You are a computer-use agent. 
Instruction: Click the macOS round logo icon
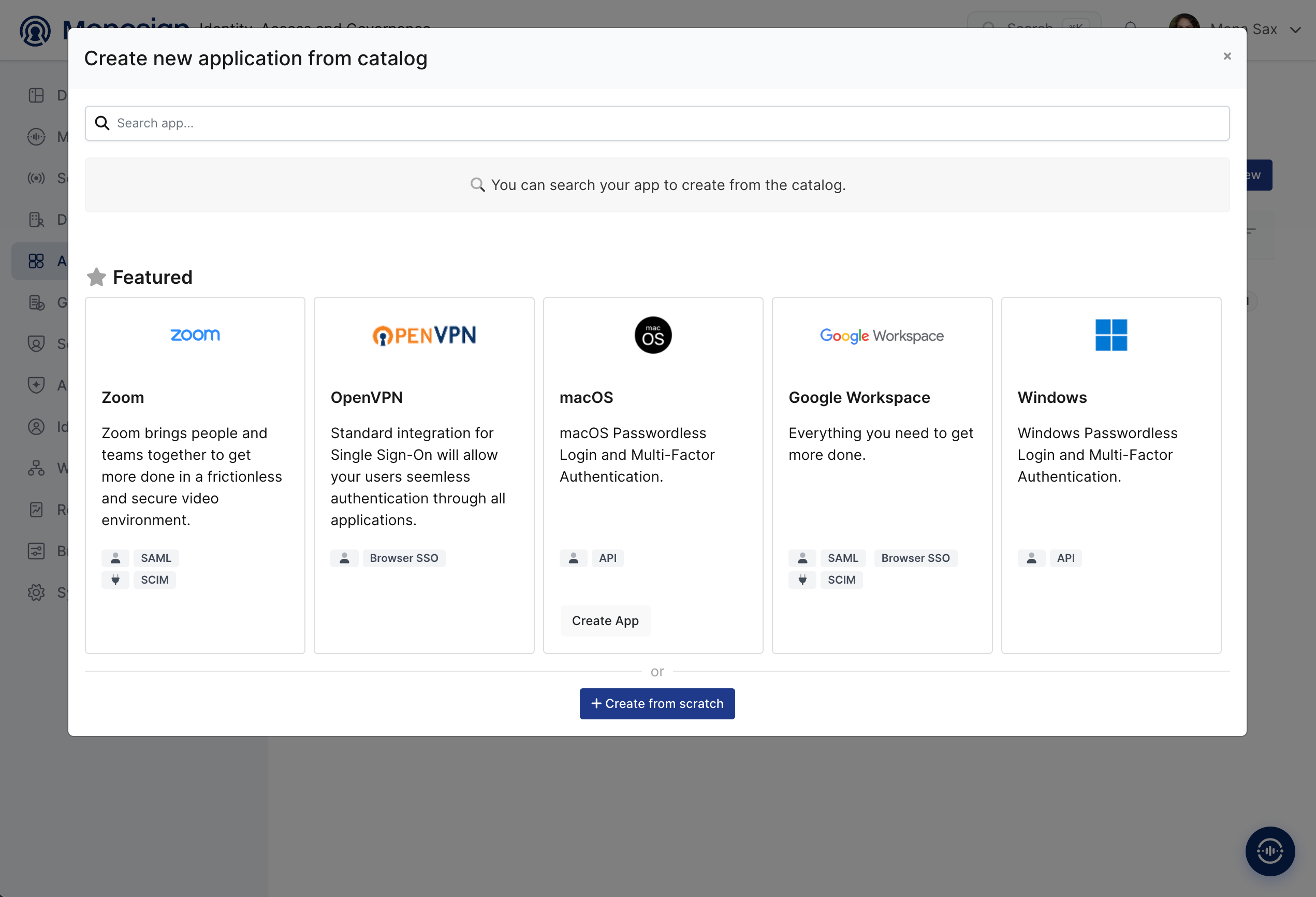tap(653, 335)
